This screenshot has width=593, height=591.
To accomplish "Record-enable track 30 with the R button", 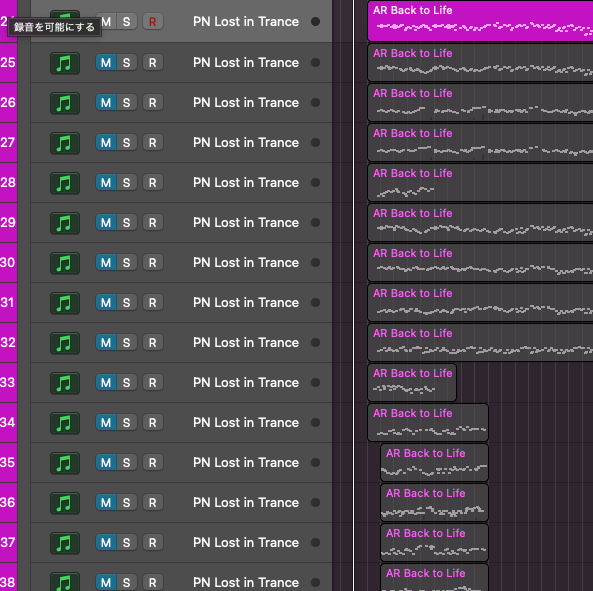I will pos(153,263).
